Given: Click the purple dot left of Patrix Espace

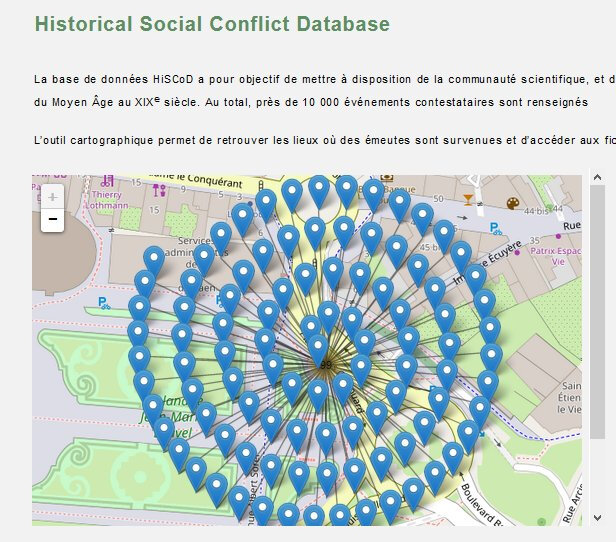Looking at the screenshot, I should [x=517, y=253].
